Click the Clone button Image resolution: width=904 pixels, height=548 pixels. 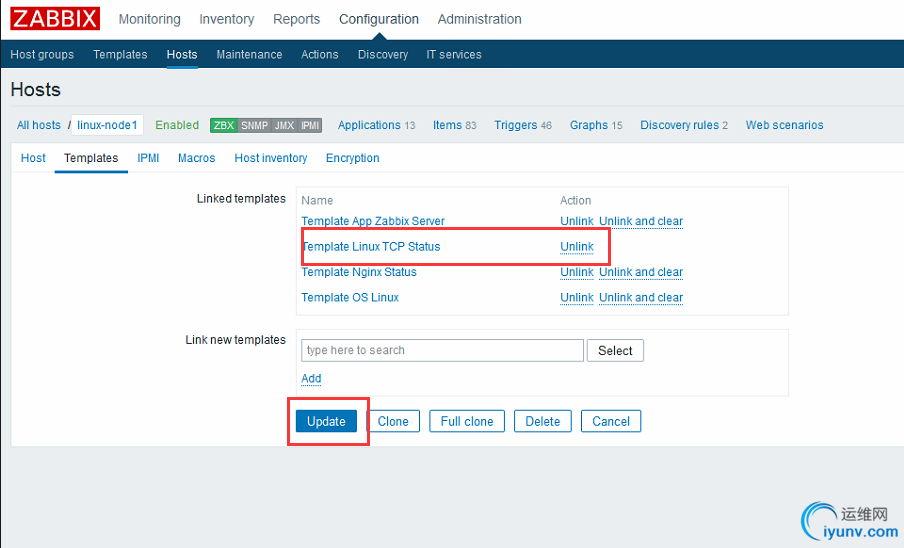point(393,421)
